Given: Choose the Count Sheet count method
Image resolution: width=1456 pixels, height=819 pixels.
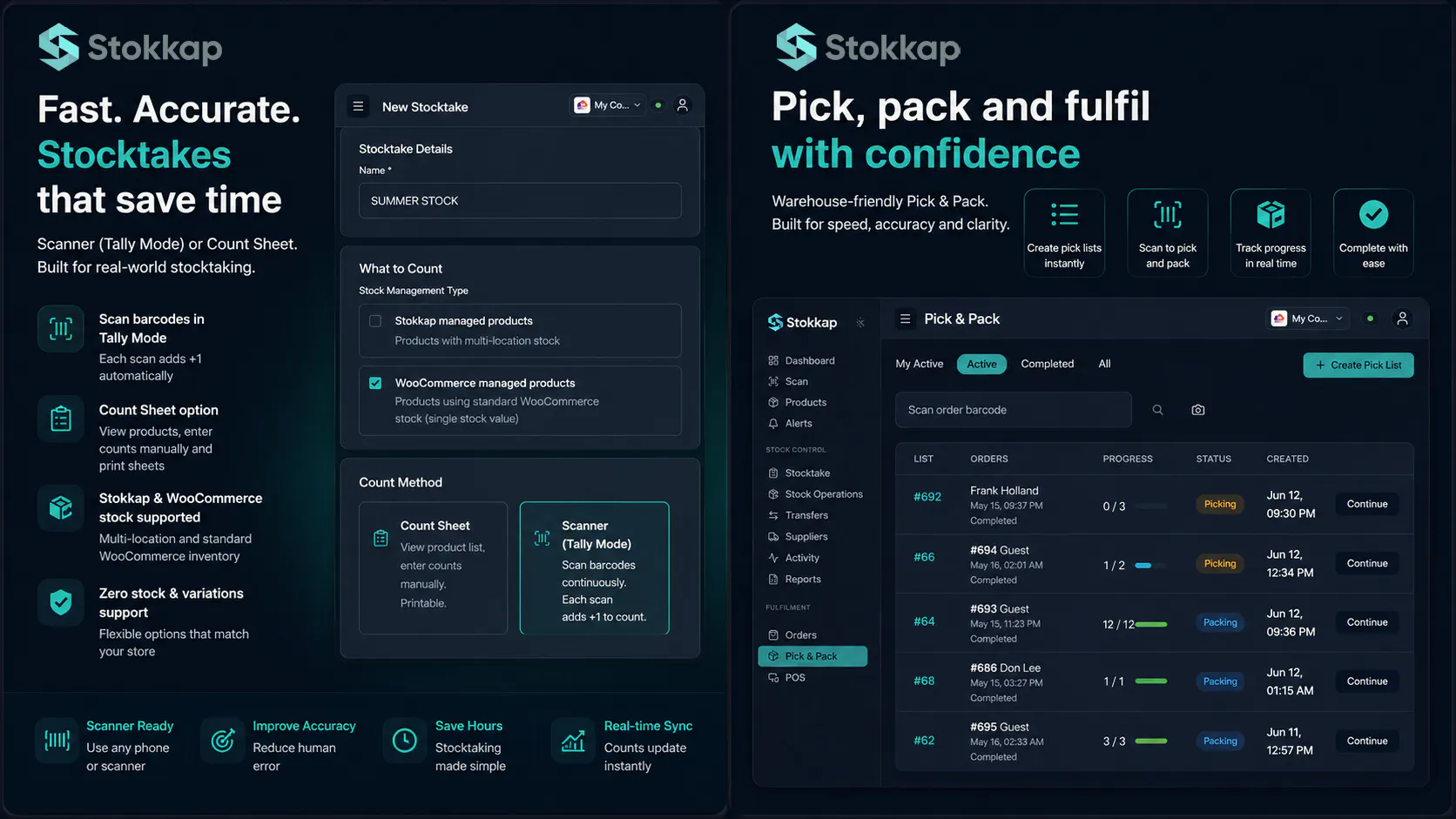Looking at the screenshot, I should tap(433, 567).
